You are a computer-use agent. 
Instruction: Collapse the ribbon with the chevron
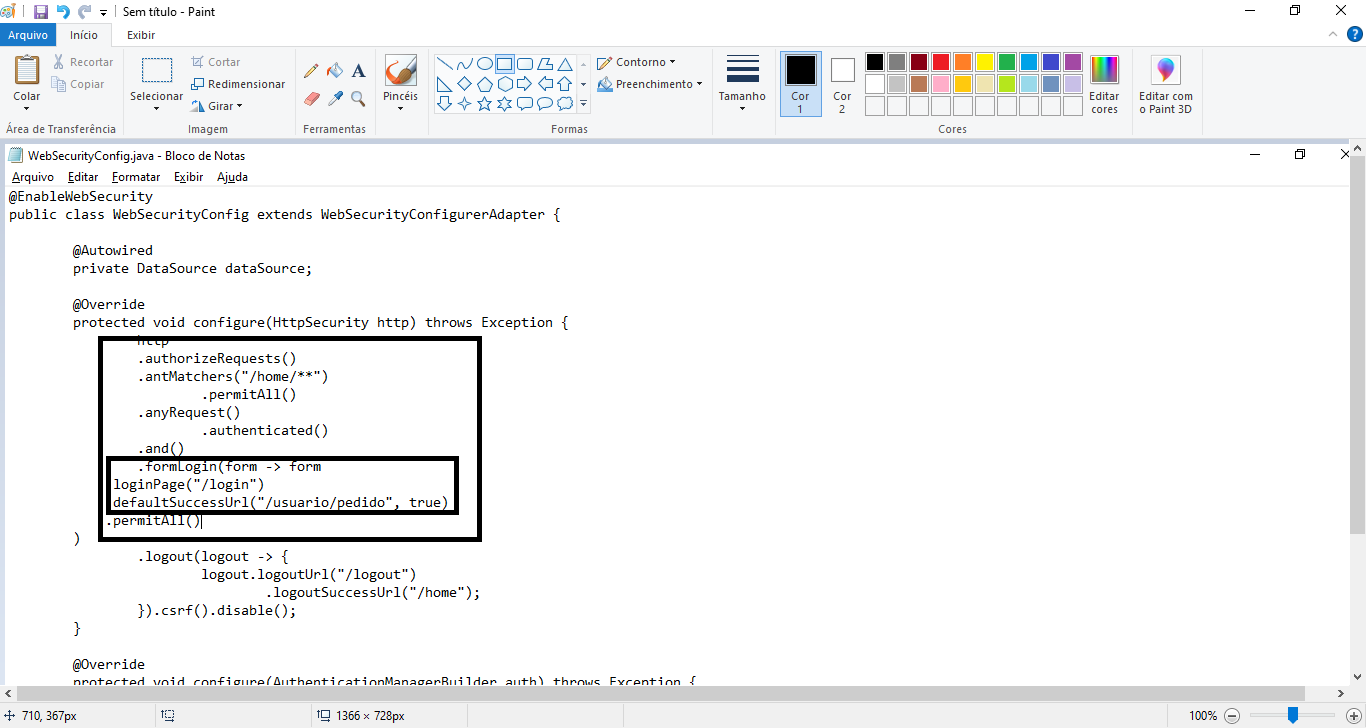[x=1335, y=34]
